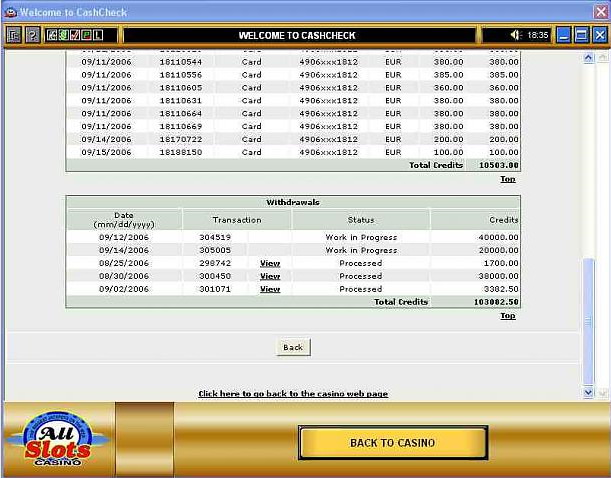Image resolution: width=611 pixels, height=478 pixels.
Task: Click the 103082.50 total credits value
Action: pos(496,302)
